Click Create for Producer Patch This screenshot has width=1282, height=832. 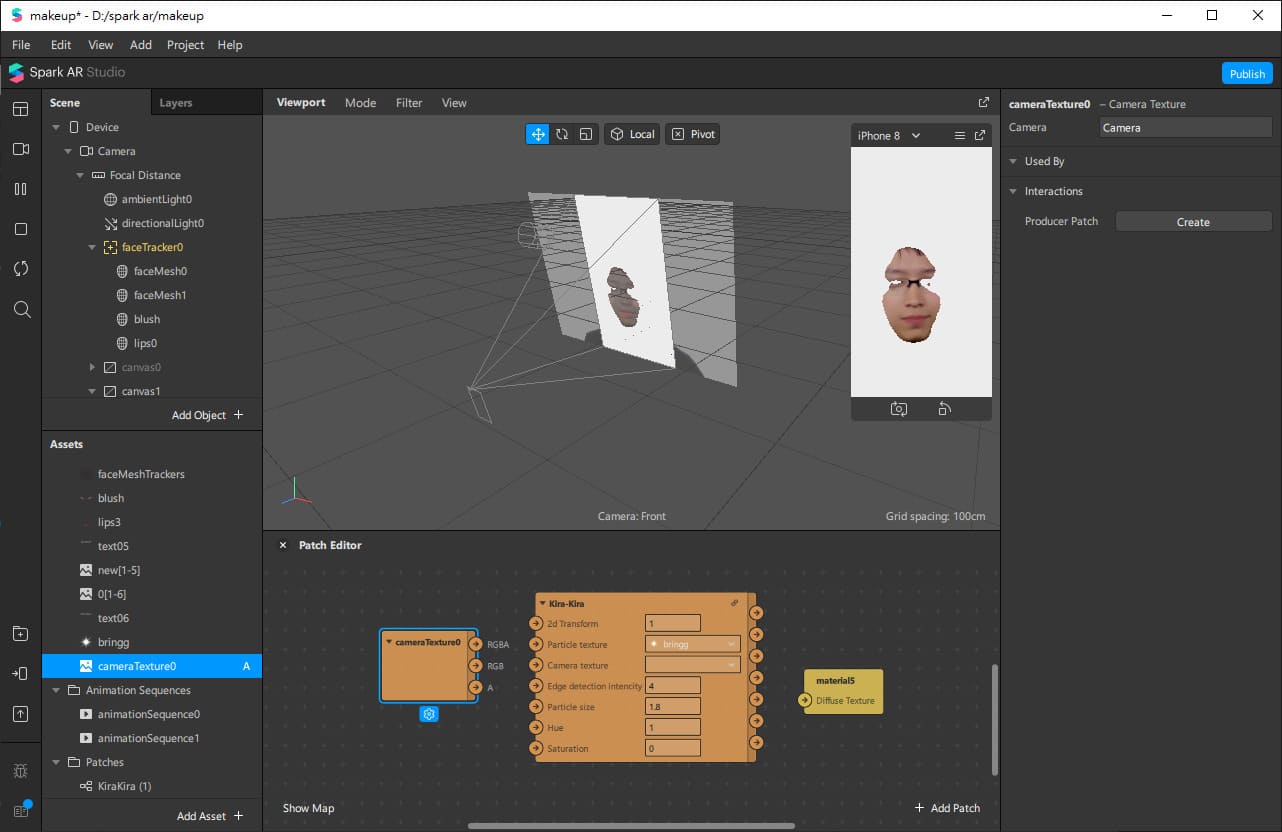(x=1192, y=222)
